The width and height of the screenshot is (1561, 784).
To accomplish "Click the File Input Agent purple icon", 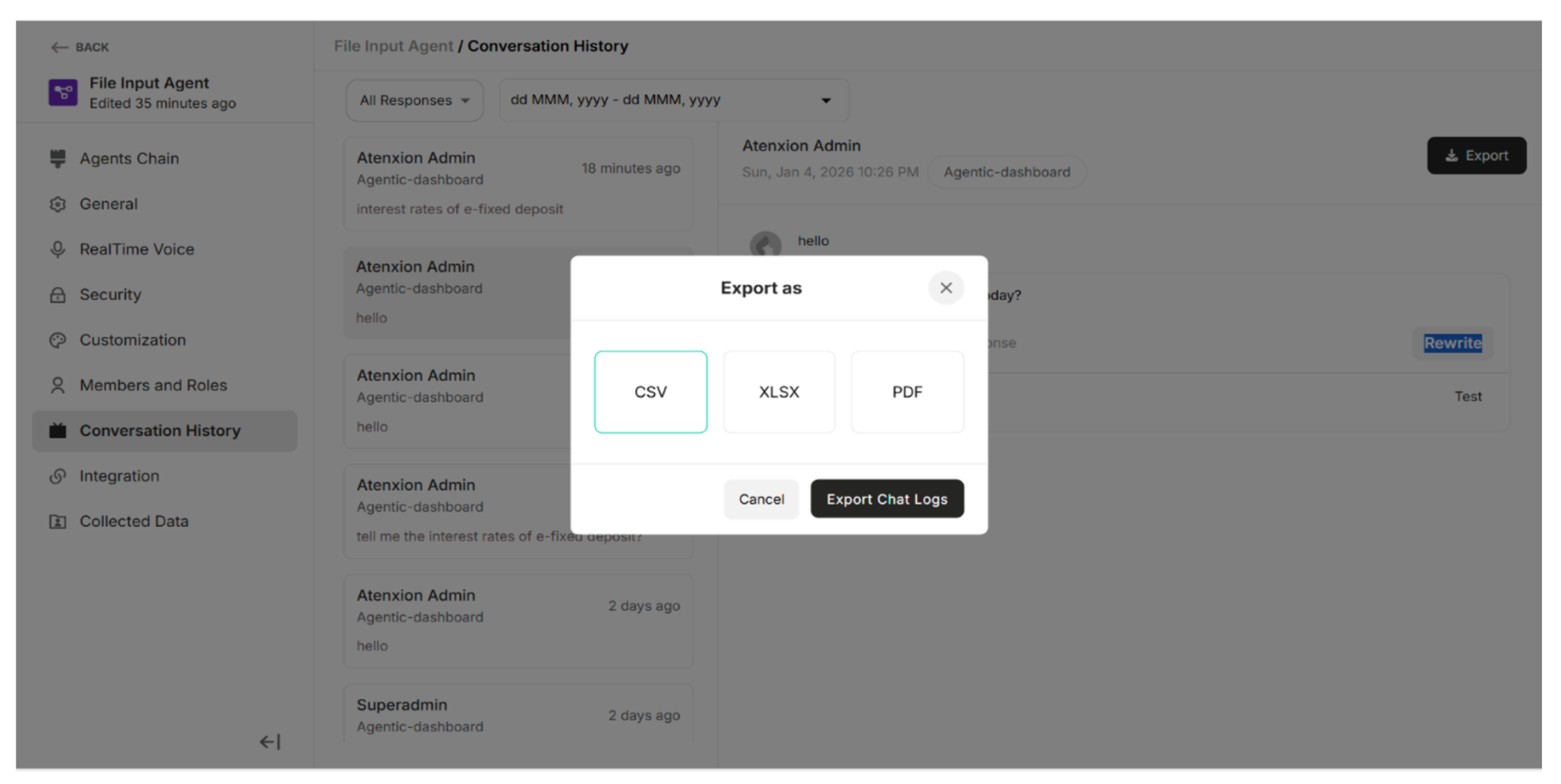I will 63,93.
